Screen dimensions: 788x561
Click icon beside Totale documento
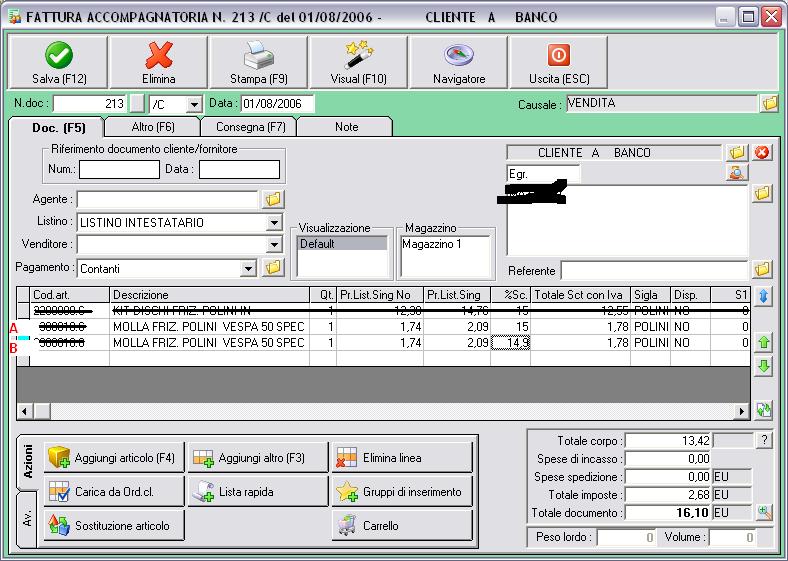[x=764, y=513]
